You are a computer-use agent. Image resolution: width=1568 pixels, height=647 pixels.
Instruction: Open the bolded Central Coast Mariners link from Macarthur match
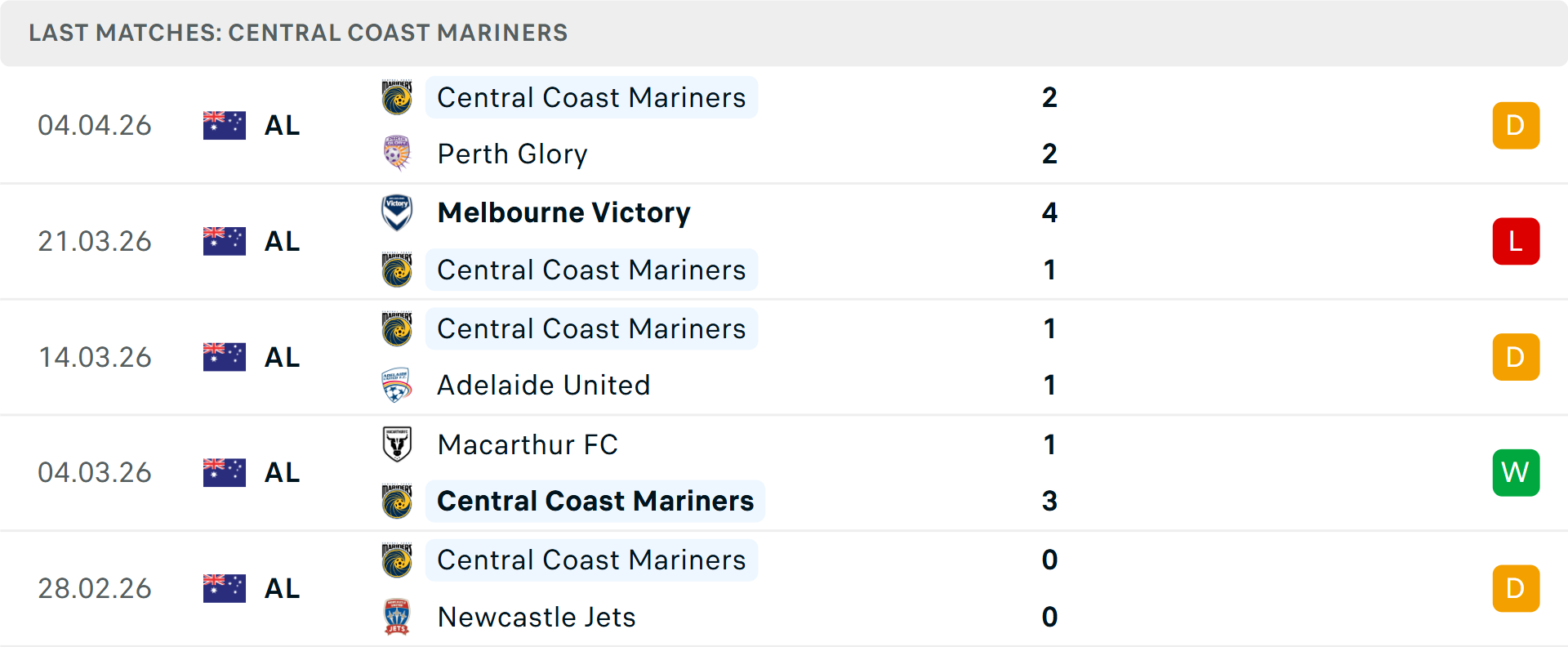595,501
